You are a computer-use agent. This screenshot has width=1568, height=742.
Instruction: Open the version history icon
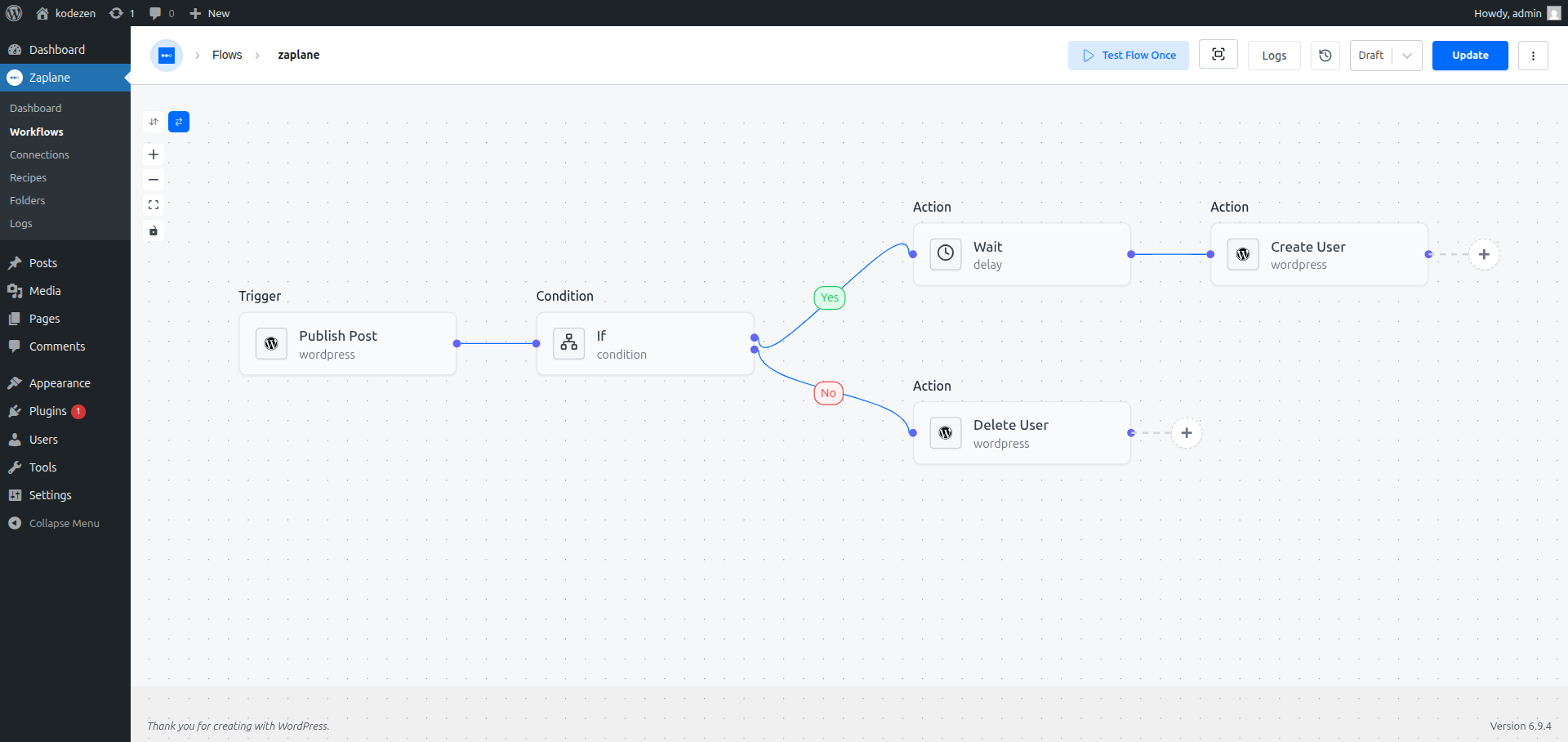[x=1325, y=56]
